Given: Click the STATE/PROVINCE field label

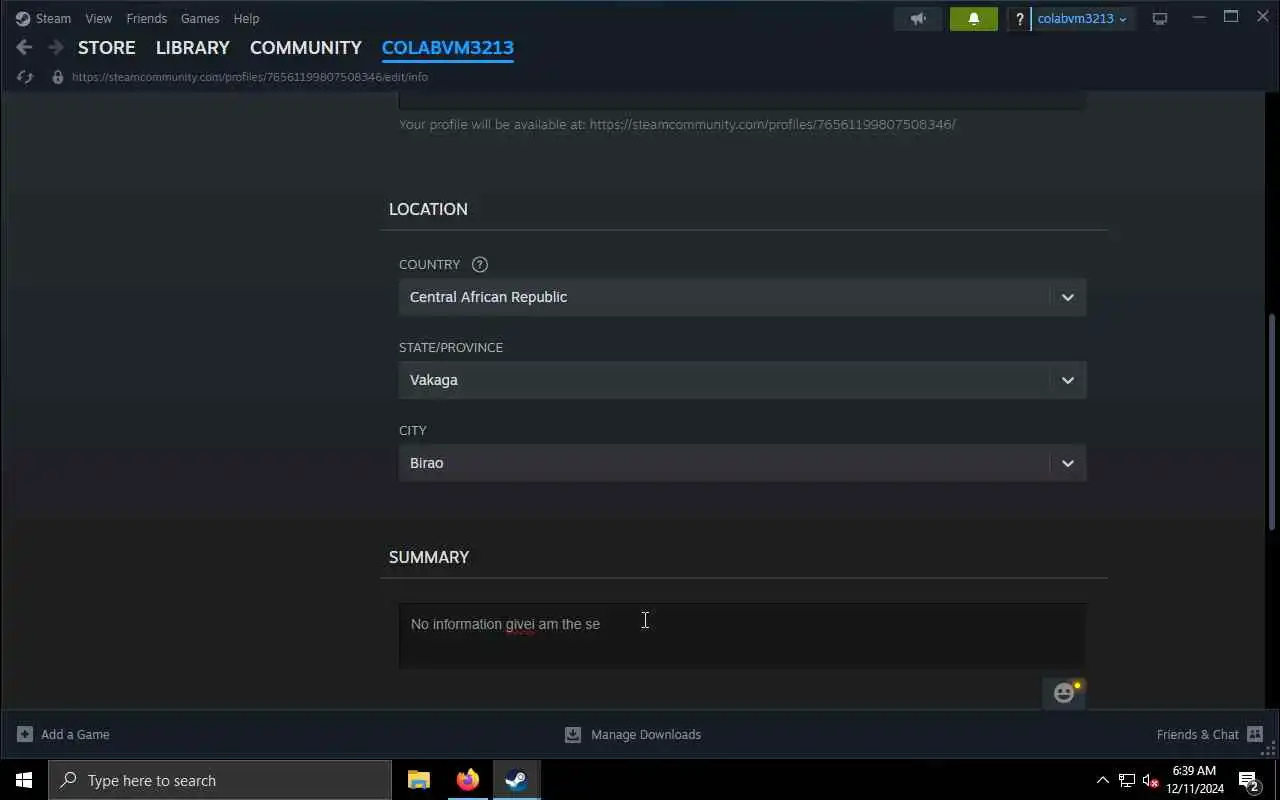Looking at the screenshot, I should point(451,347).
